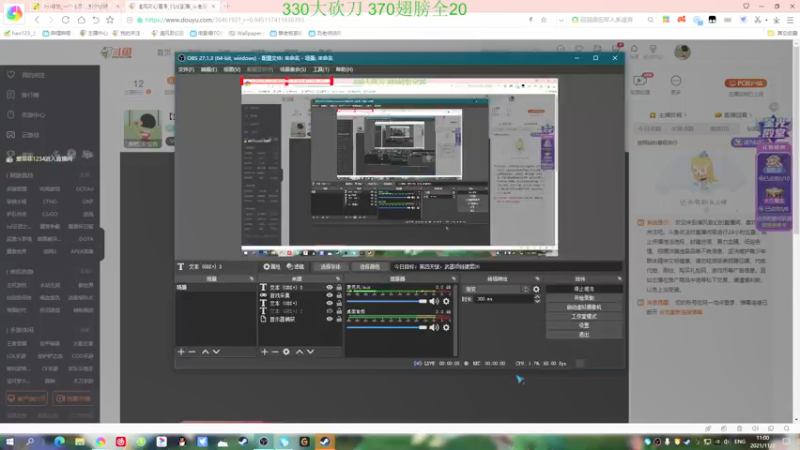Toggle lock on the third source row
This screenshot has height=450, width=800.
[339, 303]
